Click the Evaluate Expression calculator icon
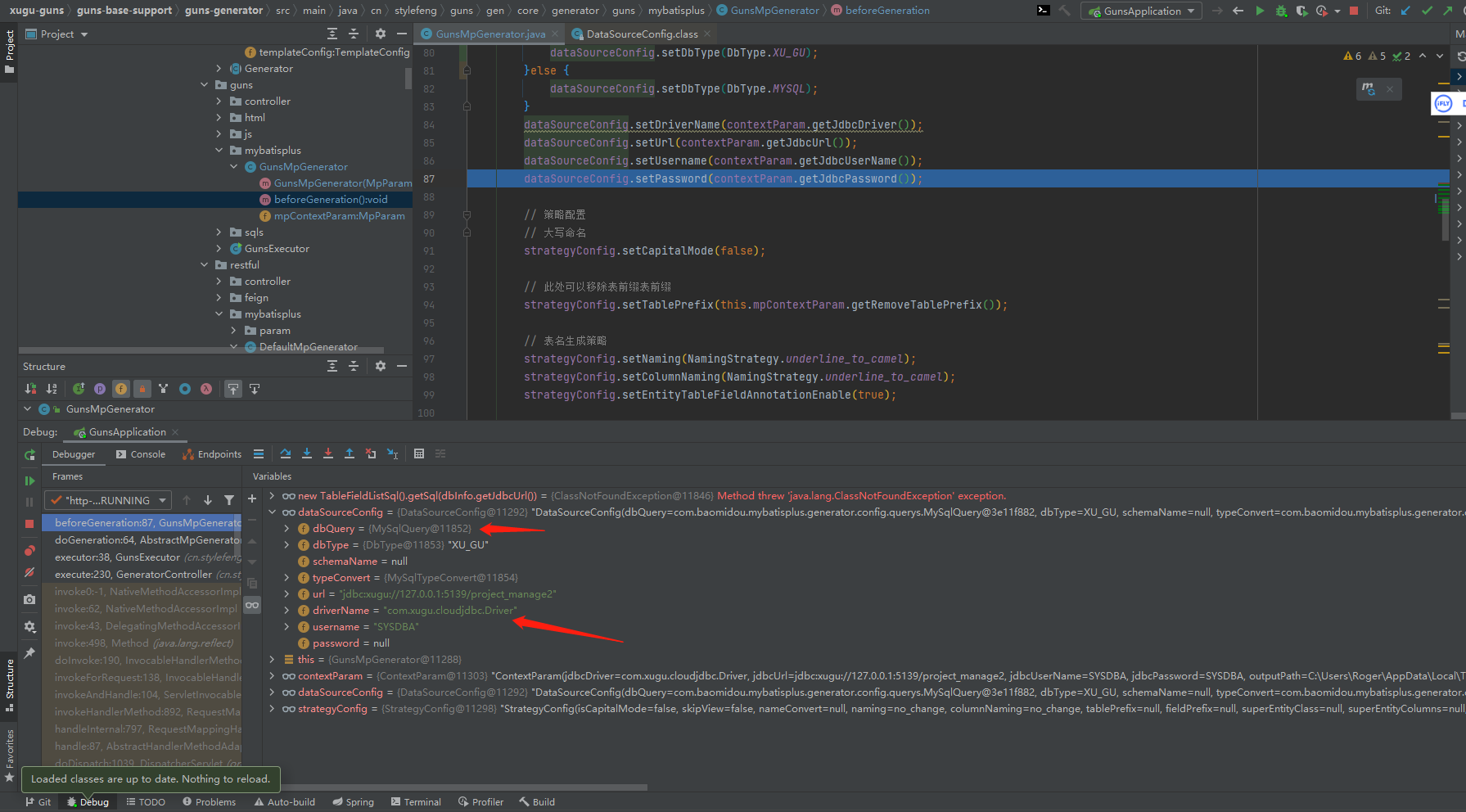The image size is (1466, 812). 419,453
